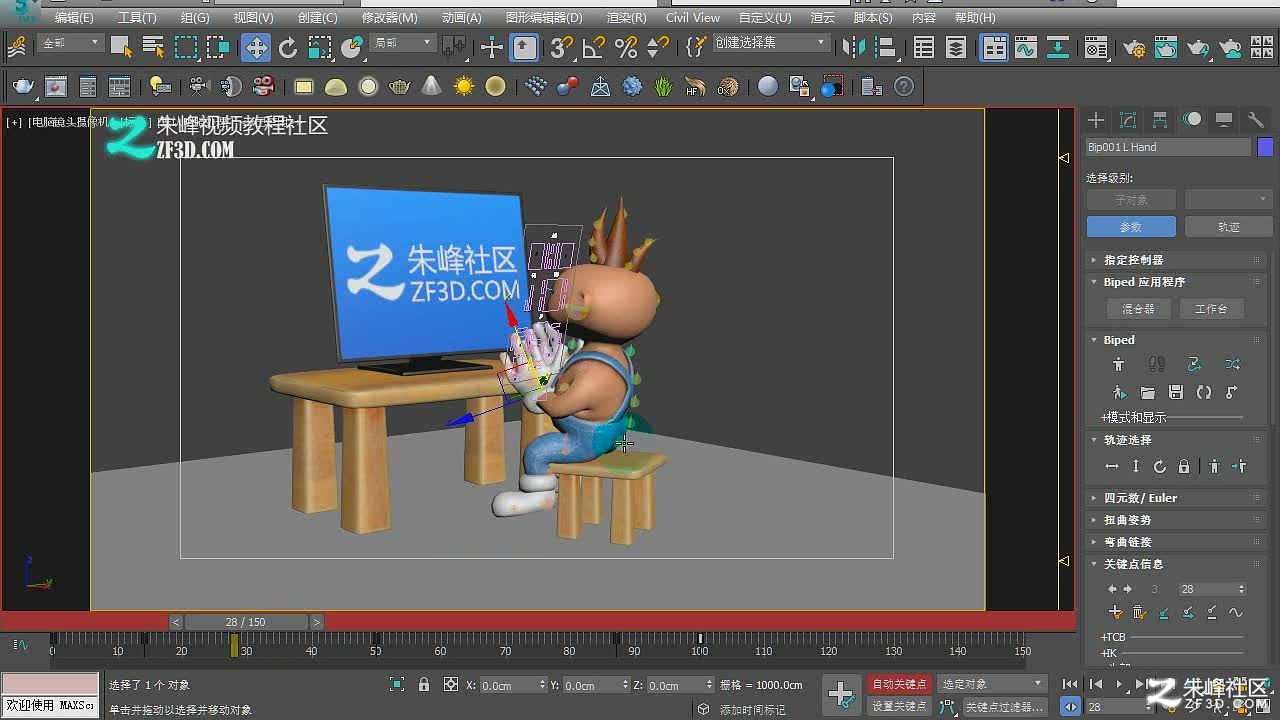Image resolution: width=1280 pixels, height=720 pixels.
Task: Select the Move tool in main toolbar
Action: point(256,47)
